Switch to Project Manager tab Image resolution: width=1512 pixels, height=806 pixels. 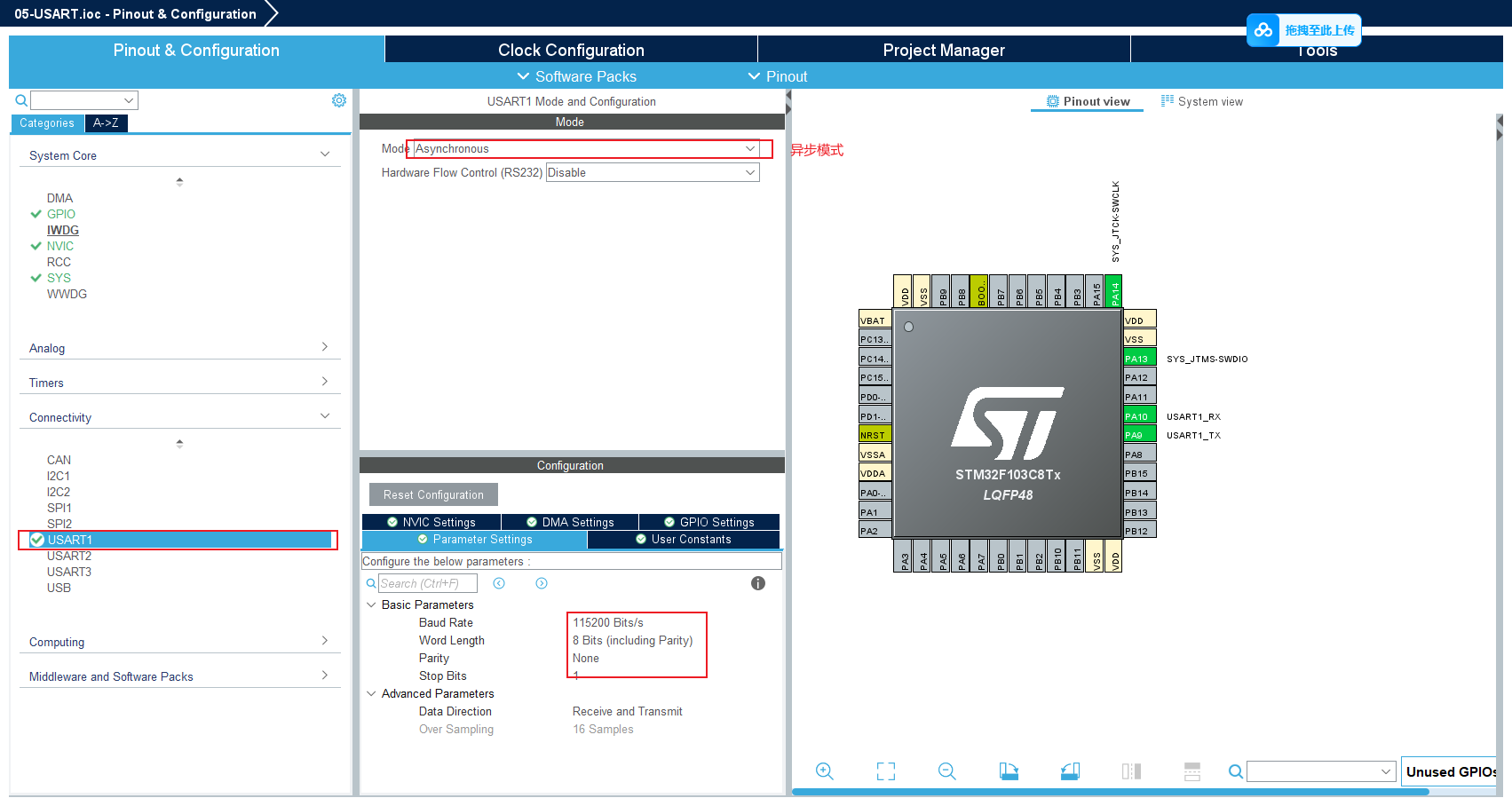coord(944,50)
